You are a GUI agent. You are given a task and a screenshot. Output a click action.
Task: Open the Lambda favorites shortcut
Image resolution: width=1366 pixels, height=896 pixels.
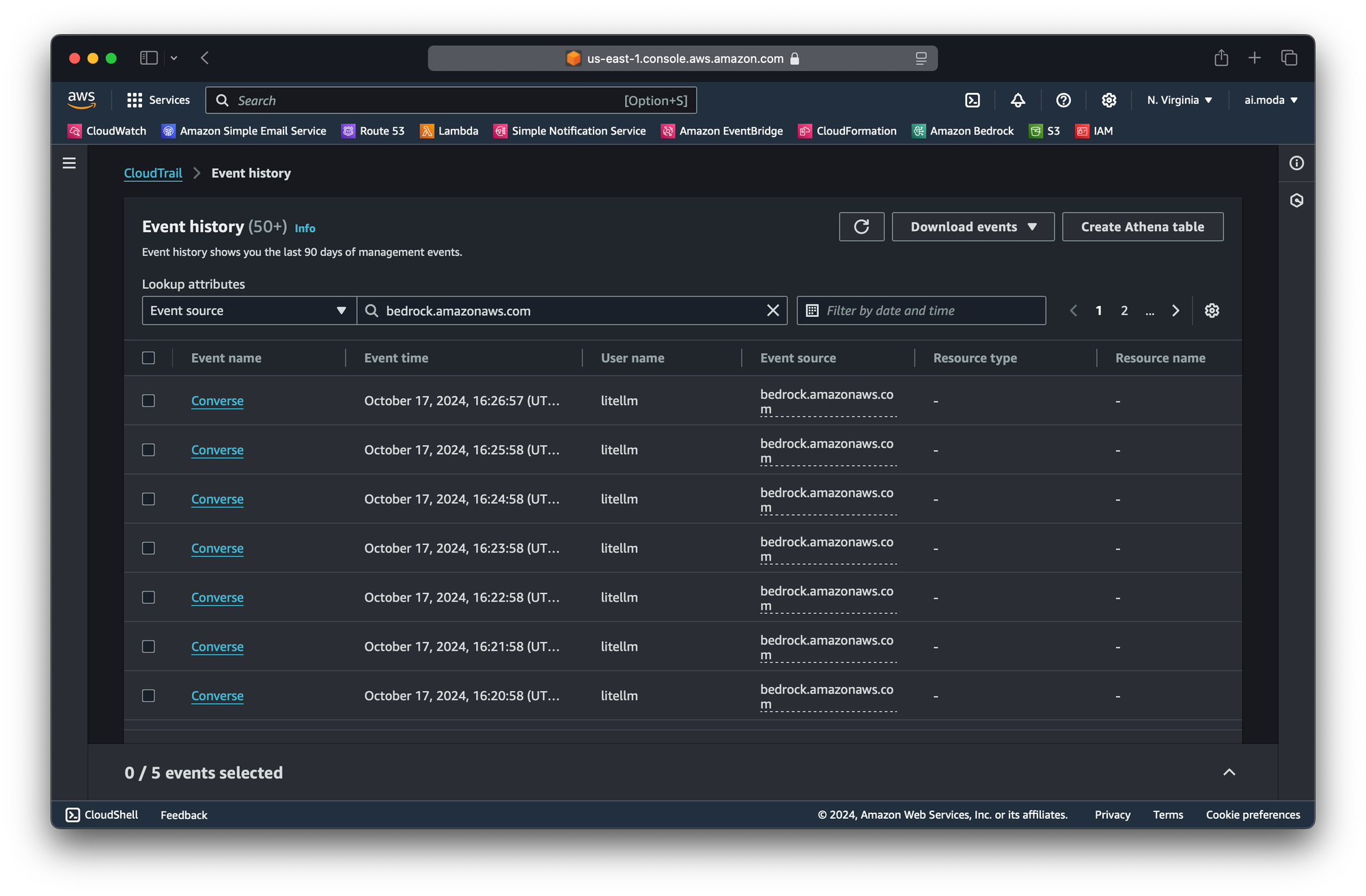[449, 131]
